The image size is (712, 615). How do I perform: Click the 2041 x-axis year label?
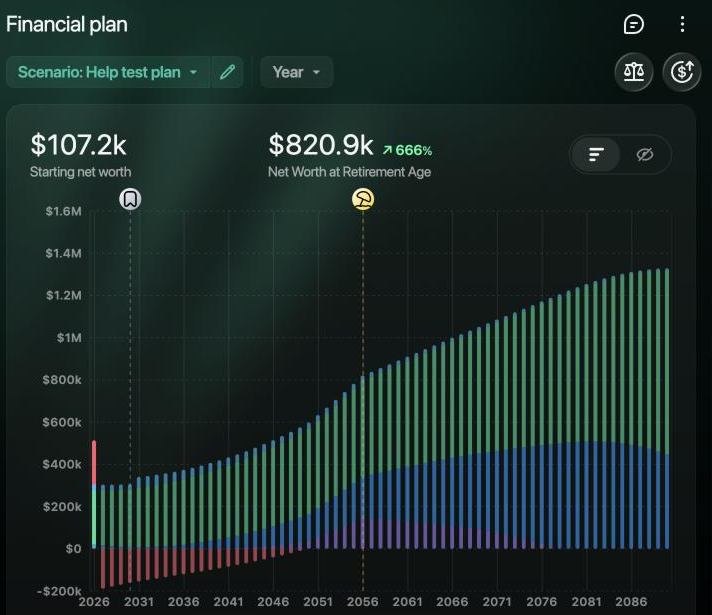pos(228,602)
